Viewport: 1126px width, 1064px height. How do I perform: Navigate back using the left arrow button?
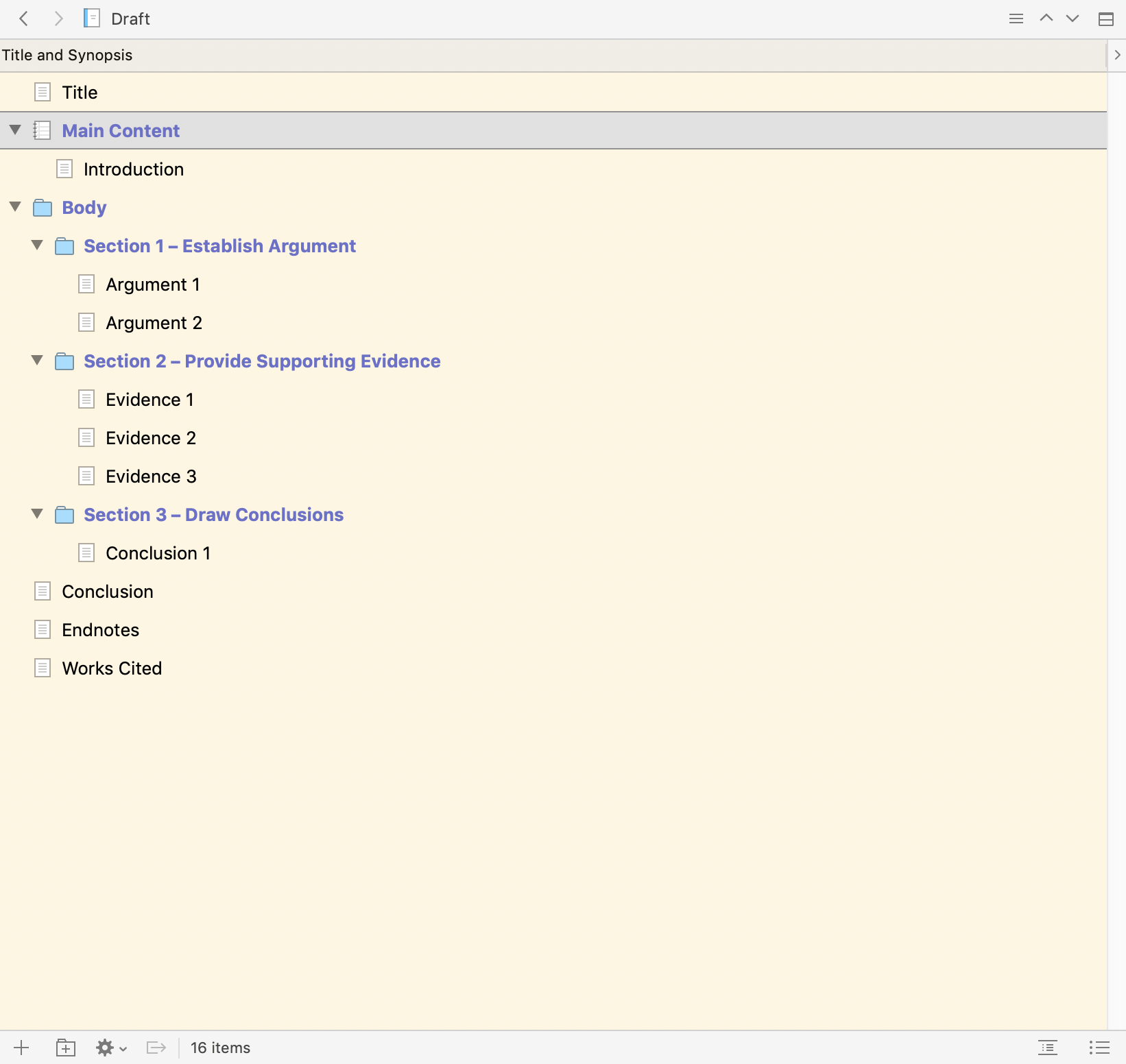coord(24,19)
